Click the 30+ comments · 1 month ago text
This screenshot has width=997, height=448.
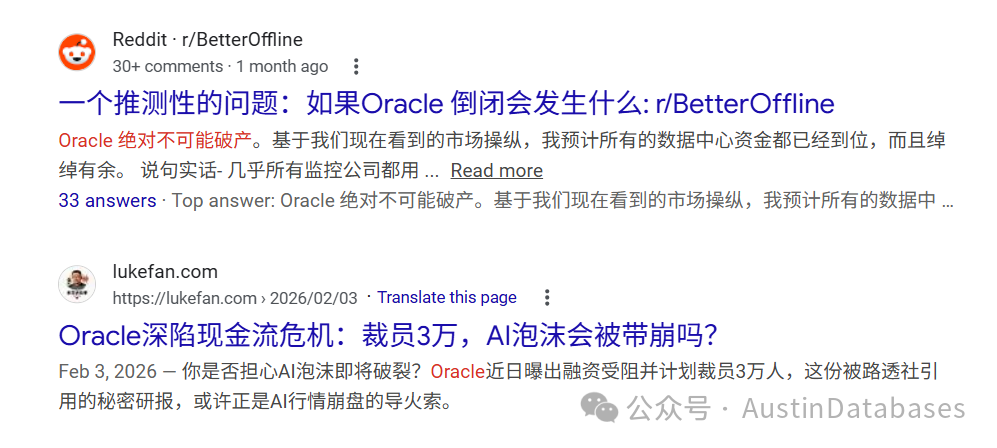point(220,66)
